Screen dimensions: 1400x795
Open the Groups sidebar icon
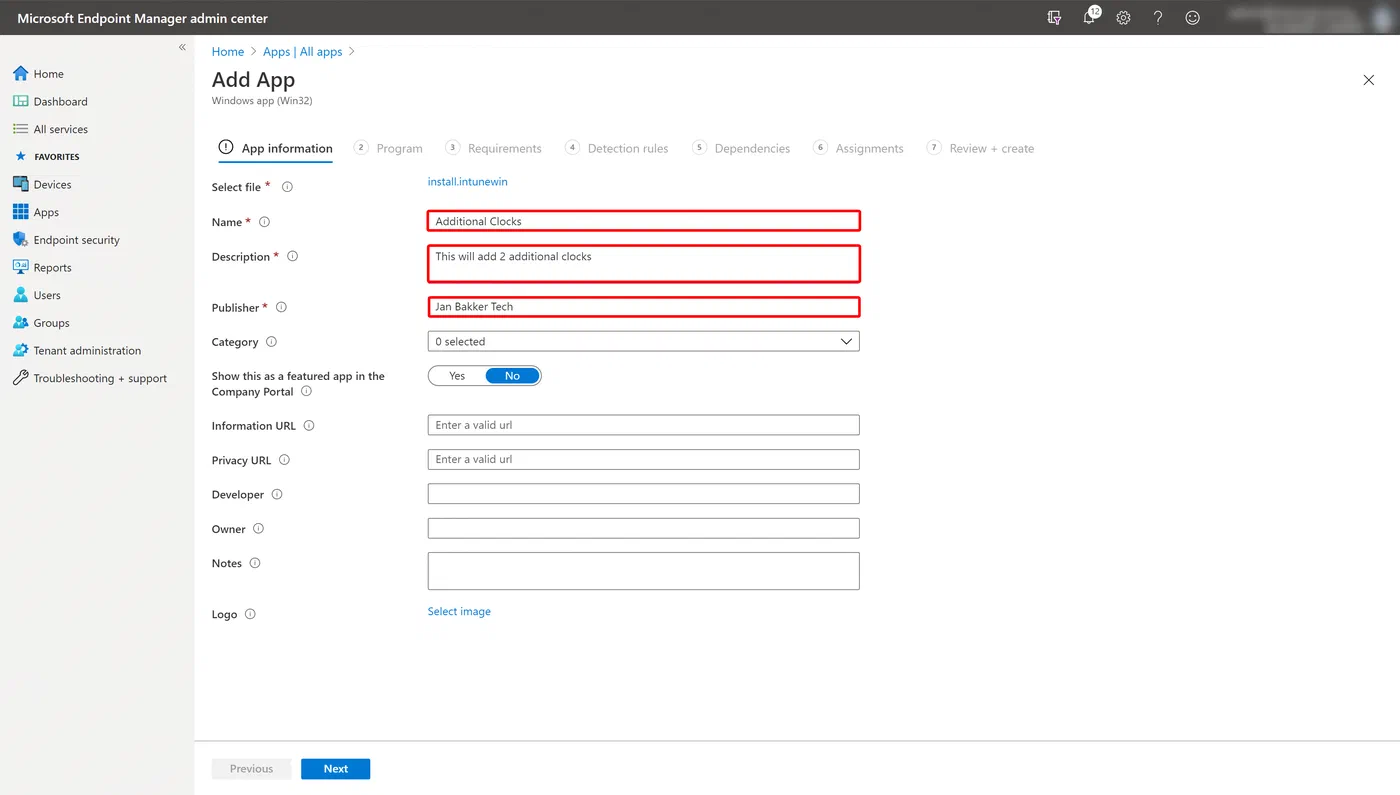coord(20,323)
